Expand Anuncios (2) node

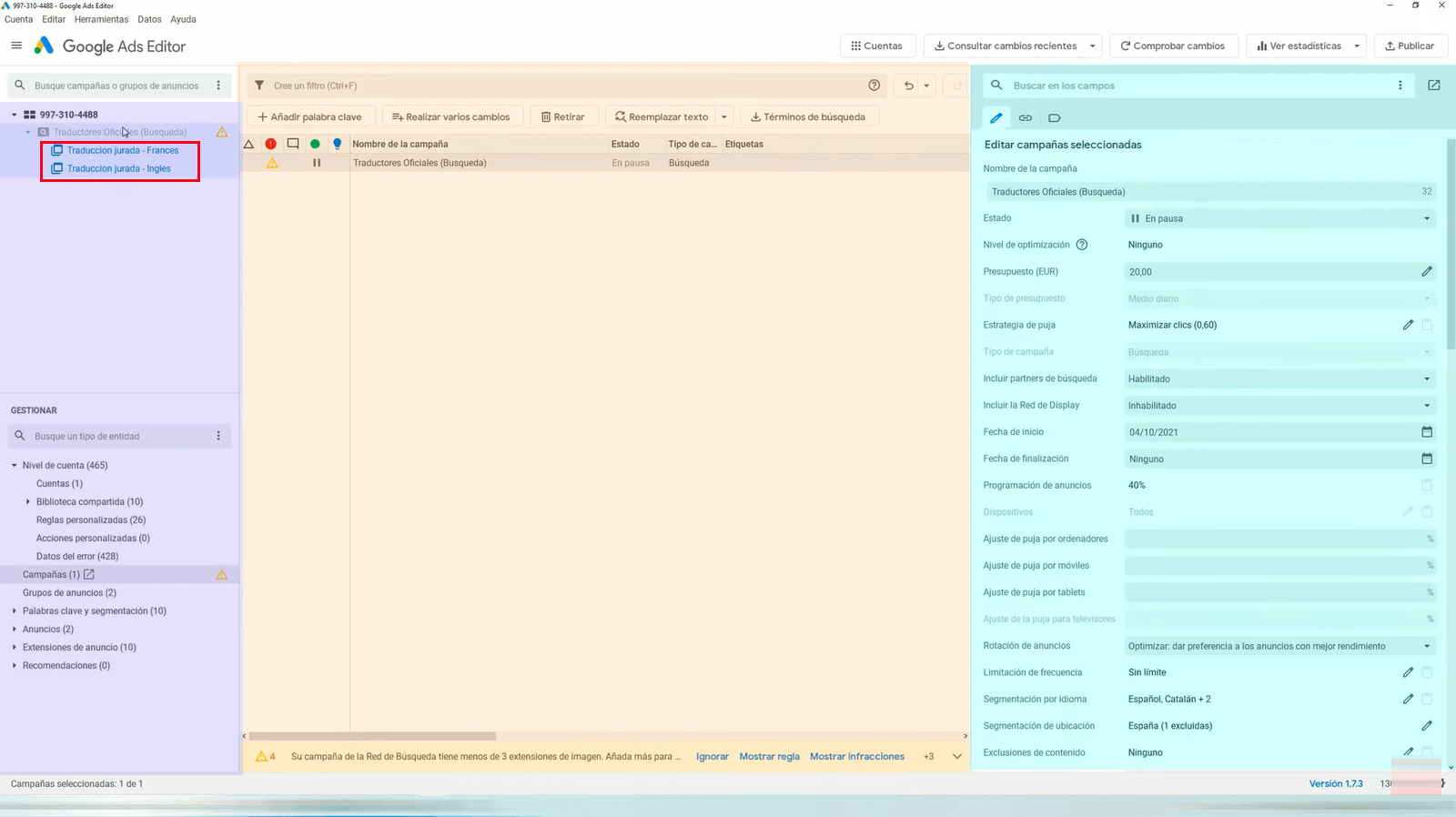(x=15, y=629)
